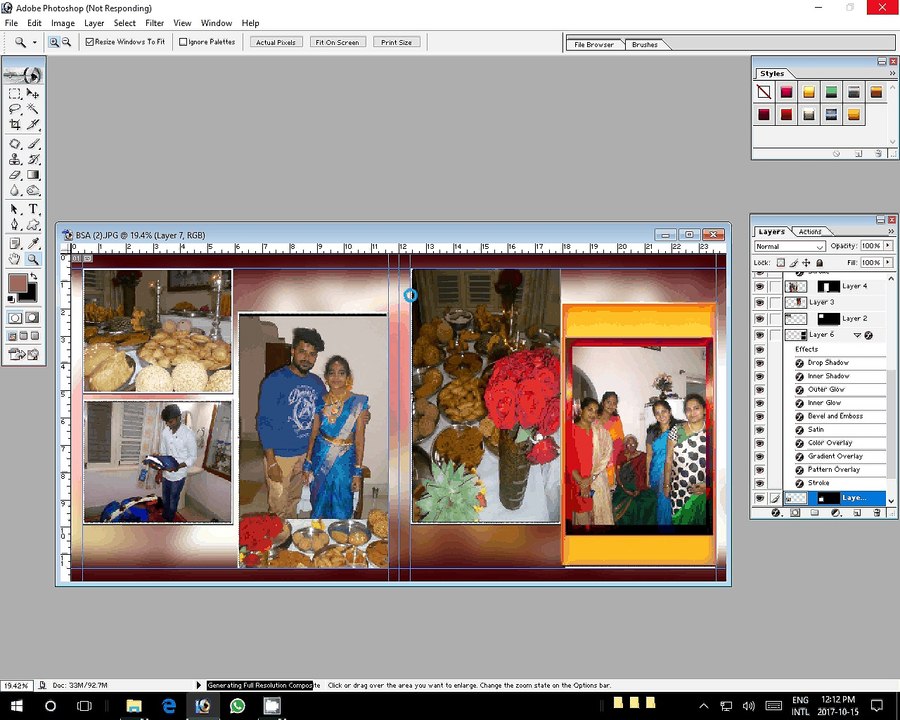Image resolution: width=900 pixels, height=720 pixels.
Task: Select the Lasso tool
Action: point(15,109)
